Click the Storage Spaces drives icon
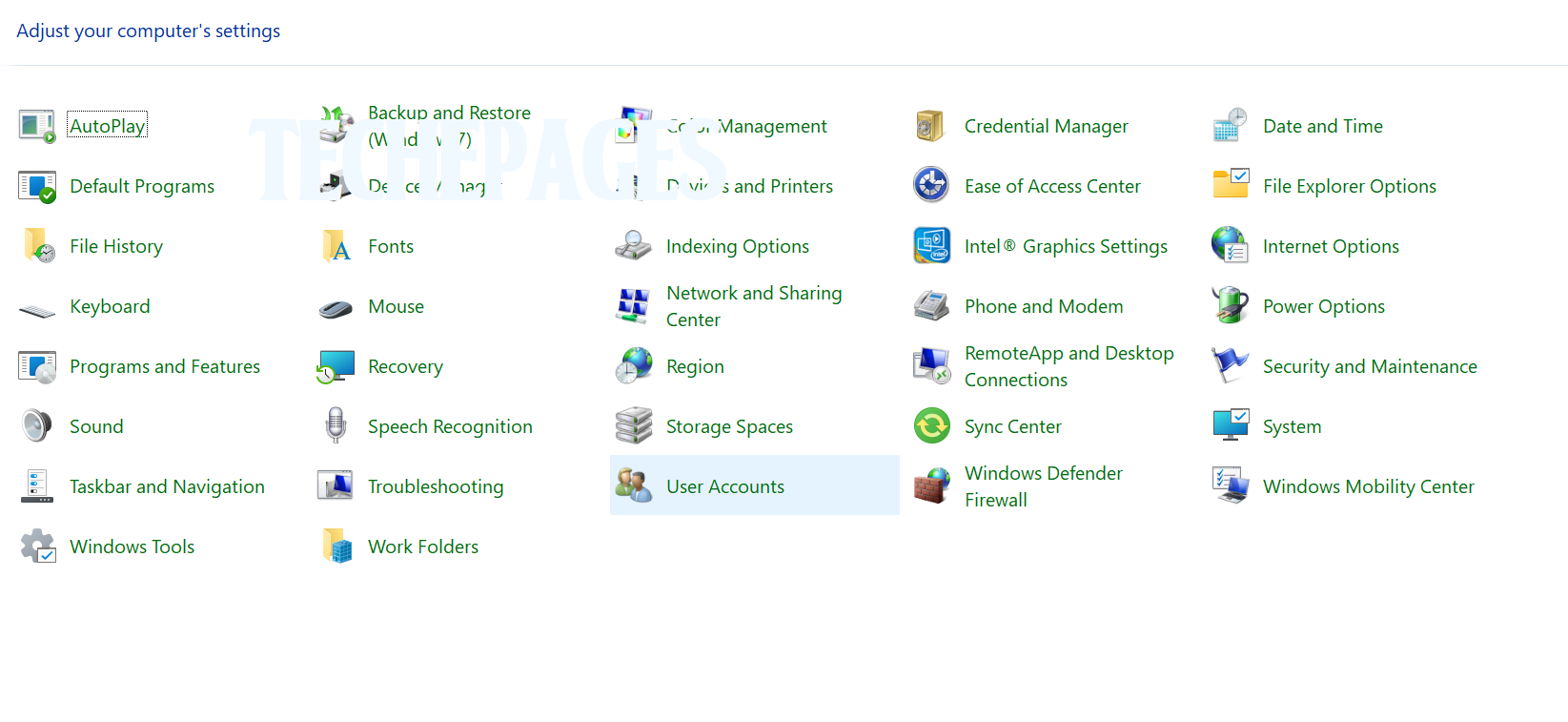The height and width of the screenshot is (722, 1568). pyautogui.click(x=634, y=426)
